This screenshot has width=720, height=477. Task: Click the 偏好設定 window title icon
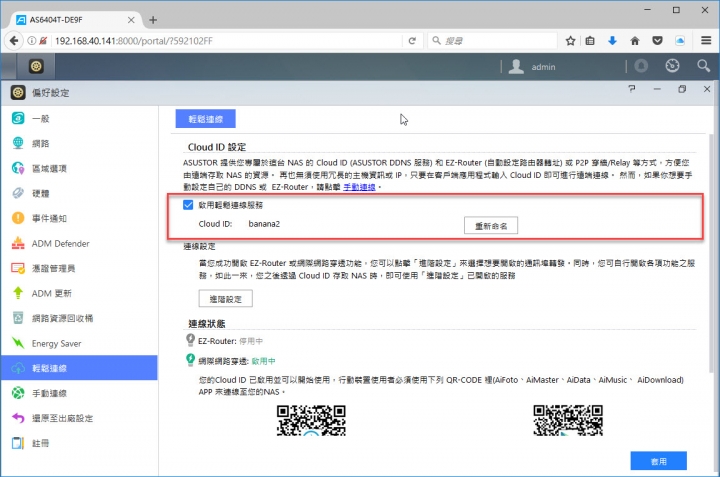[18, 92]
